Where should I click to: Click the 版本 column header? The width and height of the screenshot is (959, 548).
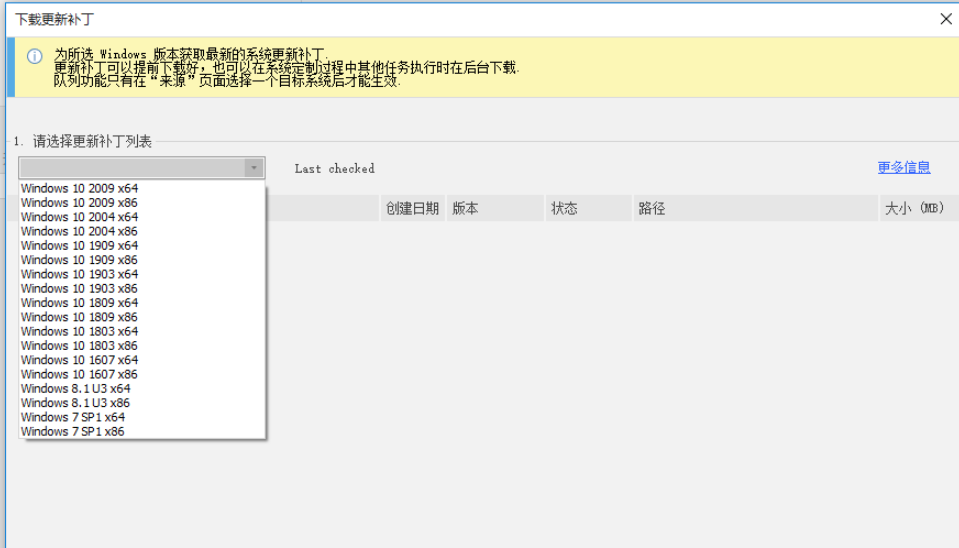[x=466, y=209]
